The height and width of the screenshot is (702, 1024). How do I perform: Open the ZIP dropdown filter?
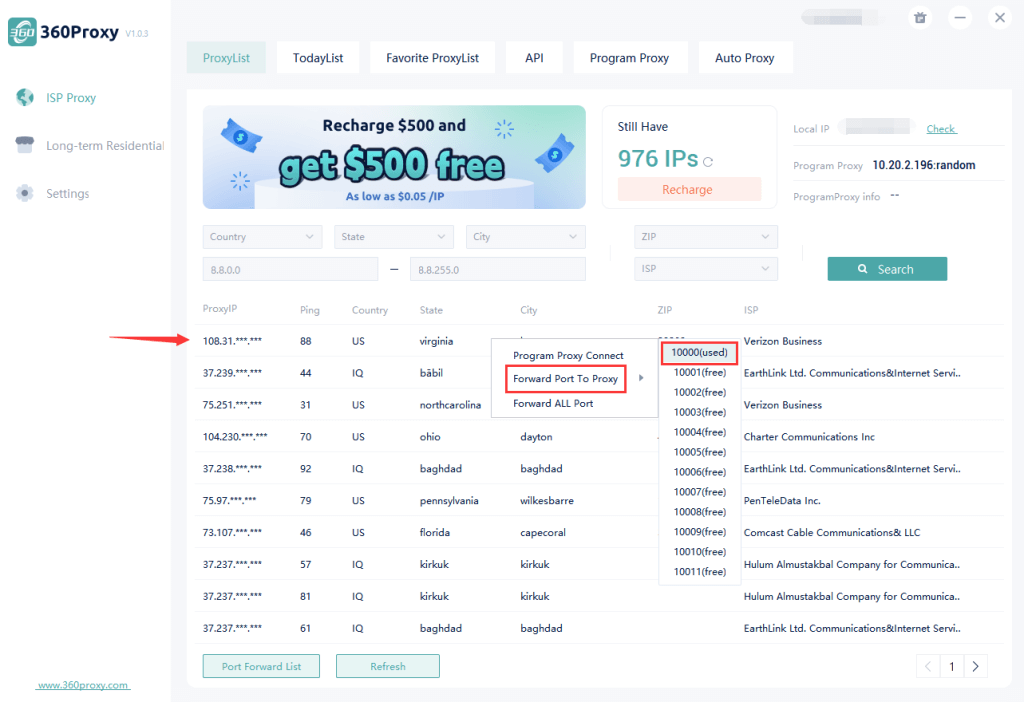coord(705,236)
